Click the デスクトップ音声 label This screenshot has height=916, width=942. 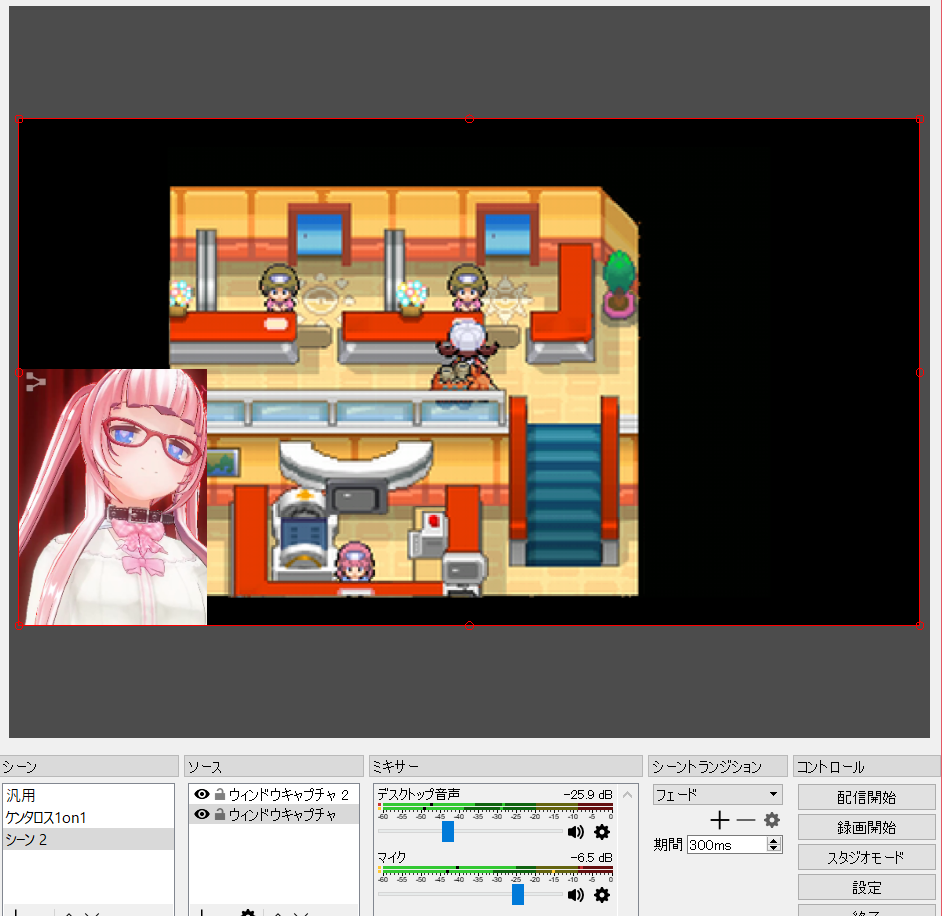click(x=419, y=794)
